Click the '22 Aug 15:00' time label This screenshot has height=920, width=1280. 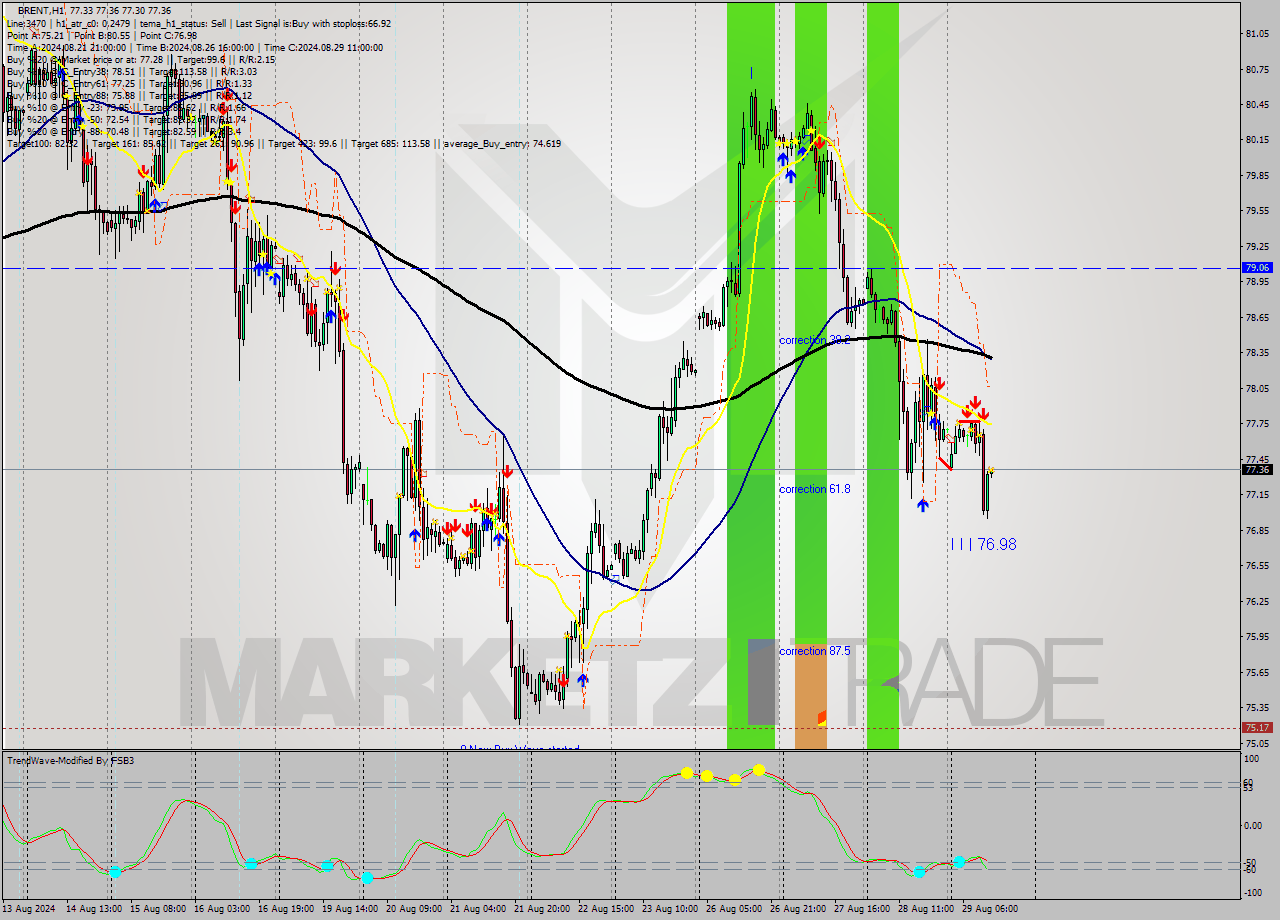(606, 909)
